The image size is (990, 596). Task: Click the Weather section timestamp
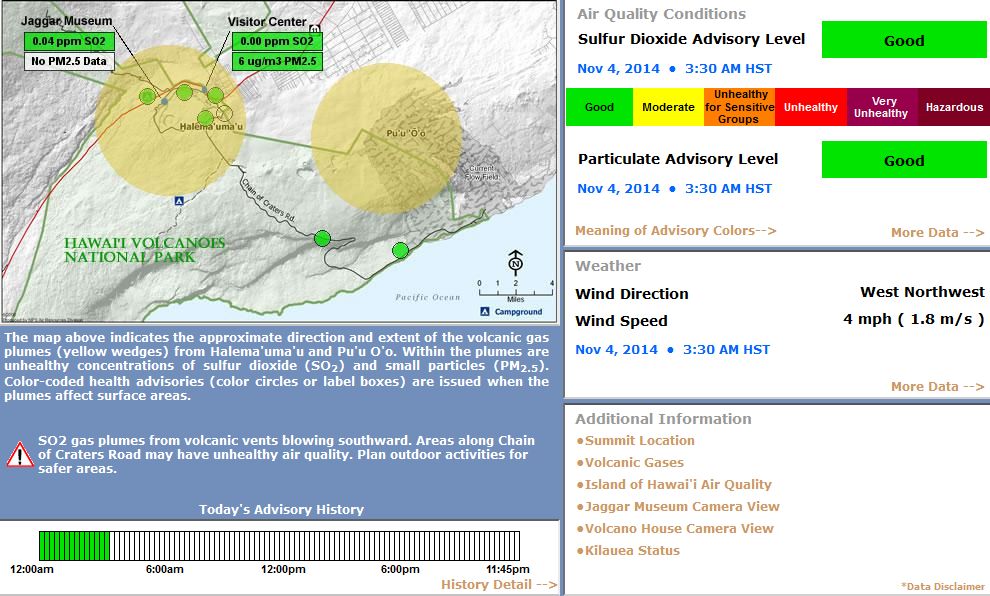click(x=672, y=350)
